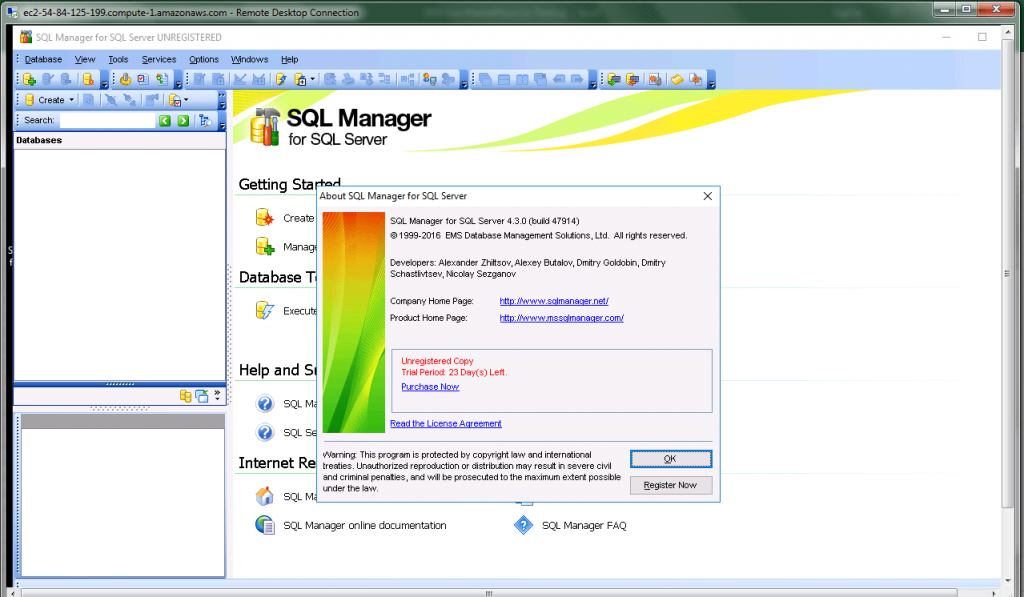
Task: Click the Register Database icon
Action: [x=29, y=79]
